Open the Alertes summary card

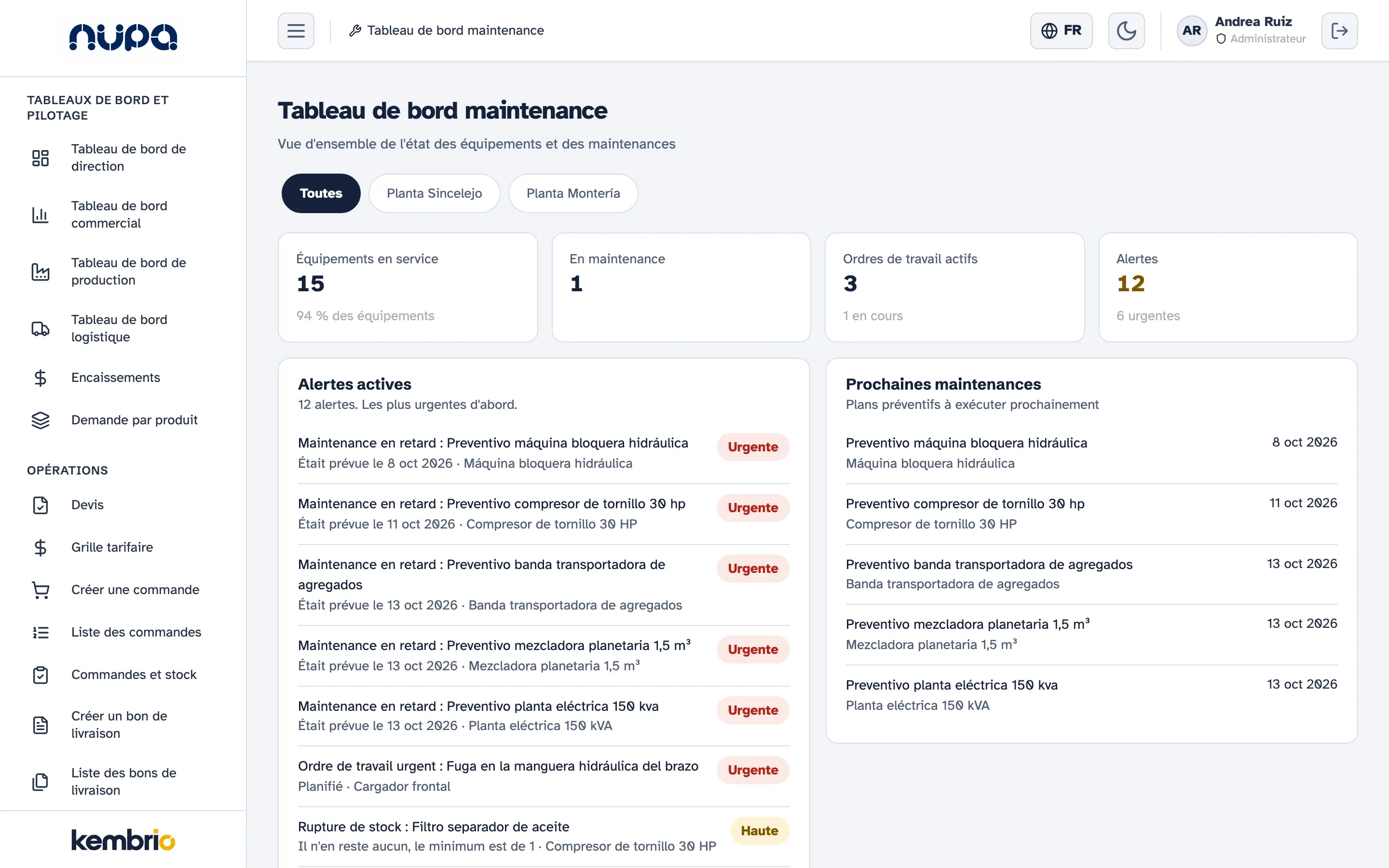tap(1228, 287)
